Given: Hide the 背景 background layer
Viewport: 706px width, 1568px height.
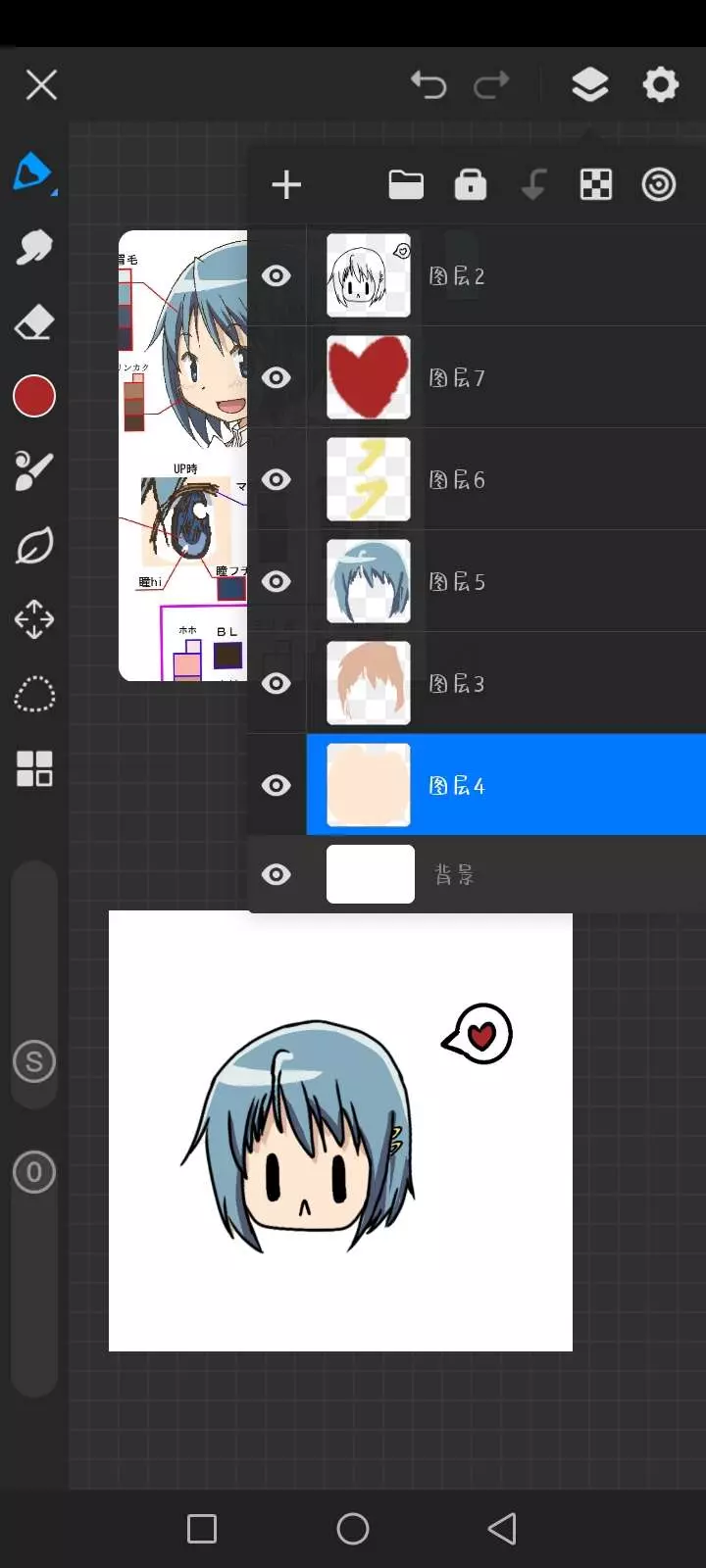Looking at the screenshot, I should (277, 874).
